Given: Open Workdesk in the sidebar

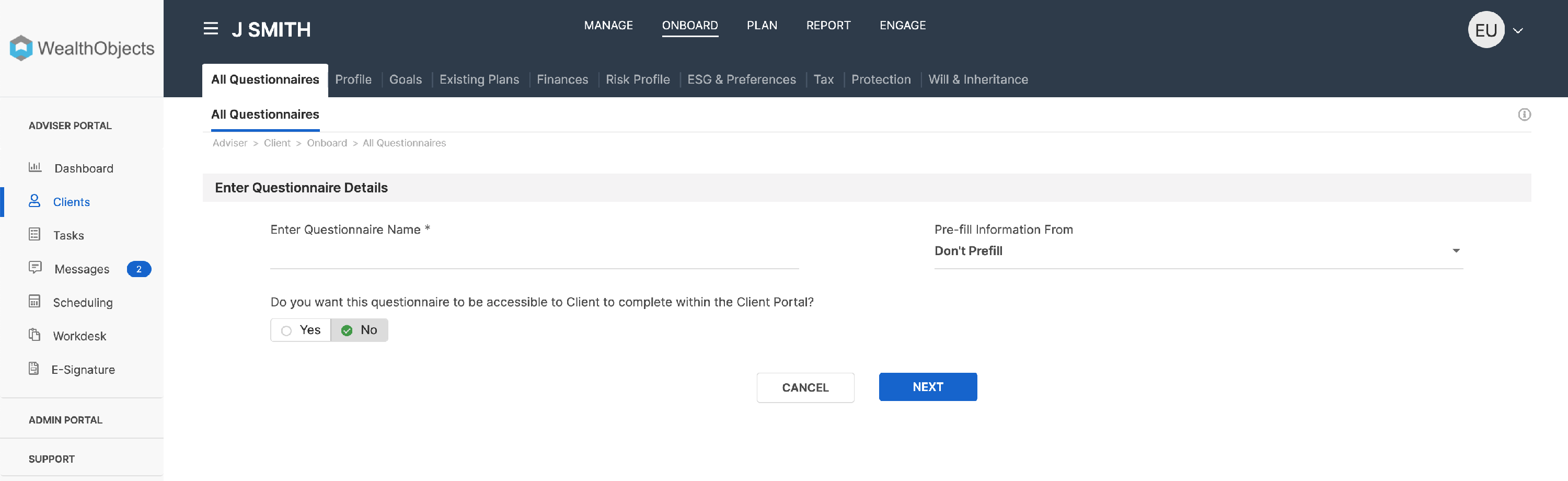Looking at the screenshot, I should click(79, 336).
